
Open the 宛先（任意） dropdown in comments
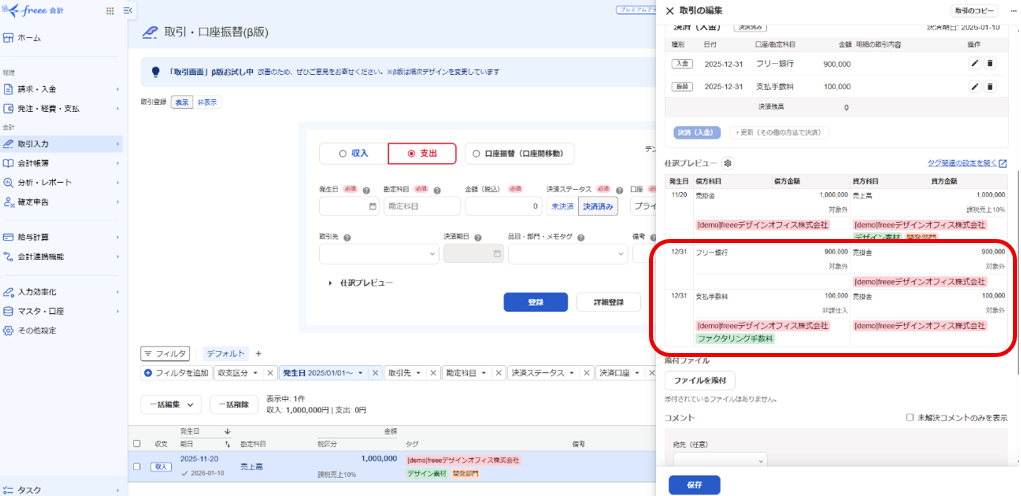tap(721, 460)
